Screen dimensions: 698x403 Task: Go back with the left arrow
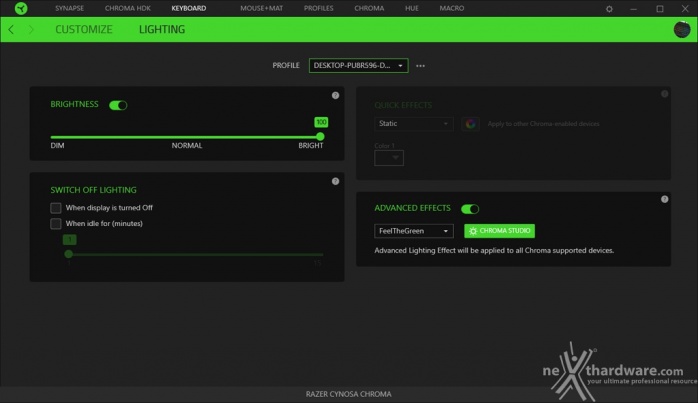pyautogui.click(x=11, y=29)
